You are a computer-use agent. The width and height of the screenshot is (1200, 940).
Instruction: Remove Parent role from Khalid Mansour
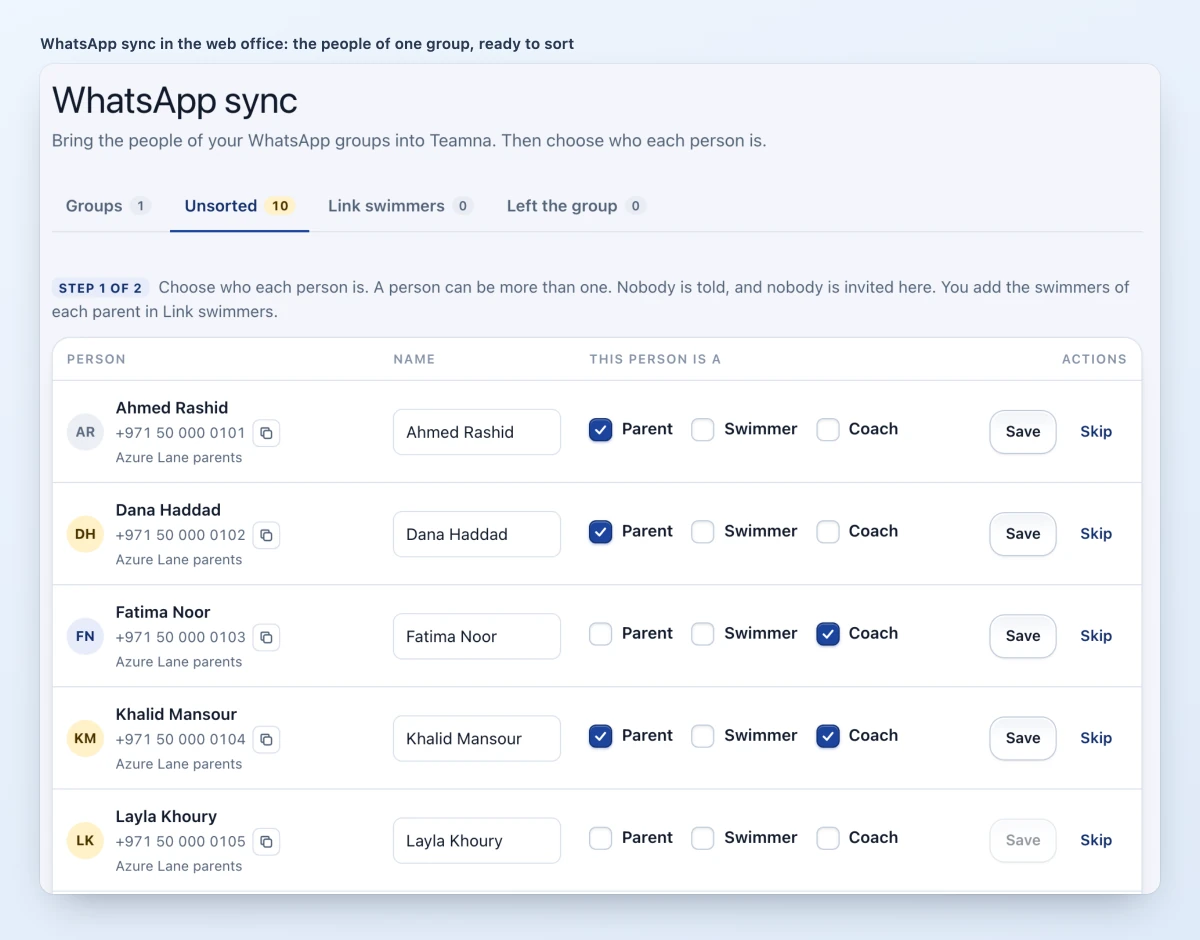600,736
